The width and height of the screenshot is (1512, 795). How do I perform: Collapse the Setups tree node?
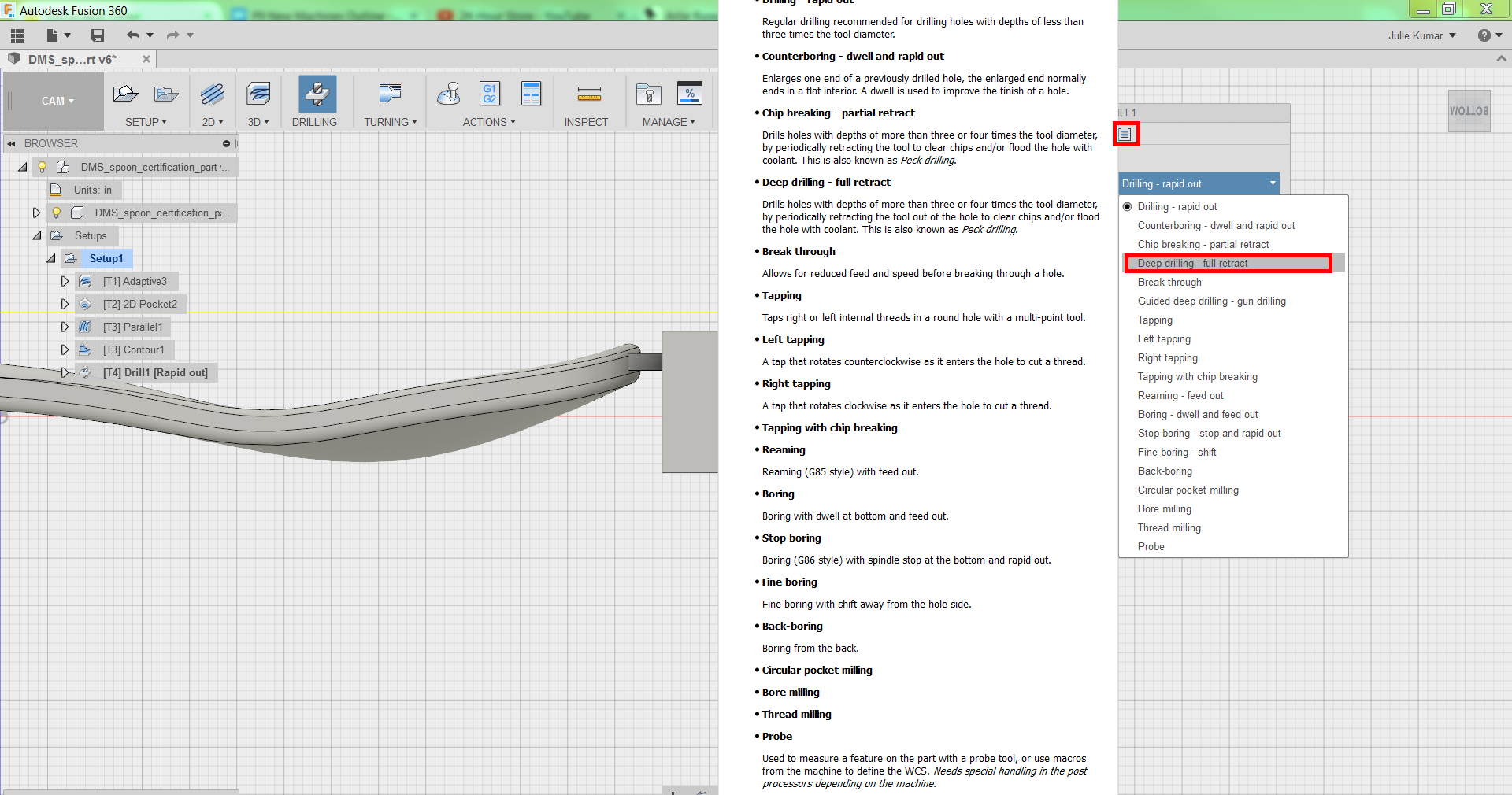coord(36,236)
